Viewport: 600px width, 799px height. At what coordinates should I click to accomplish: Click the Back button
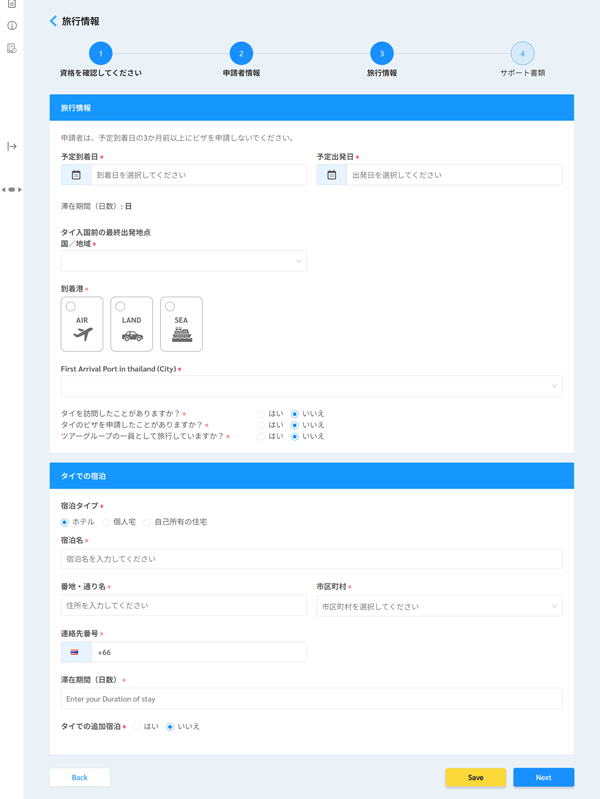click(x=80, y=778)
